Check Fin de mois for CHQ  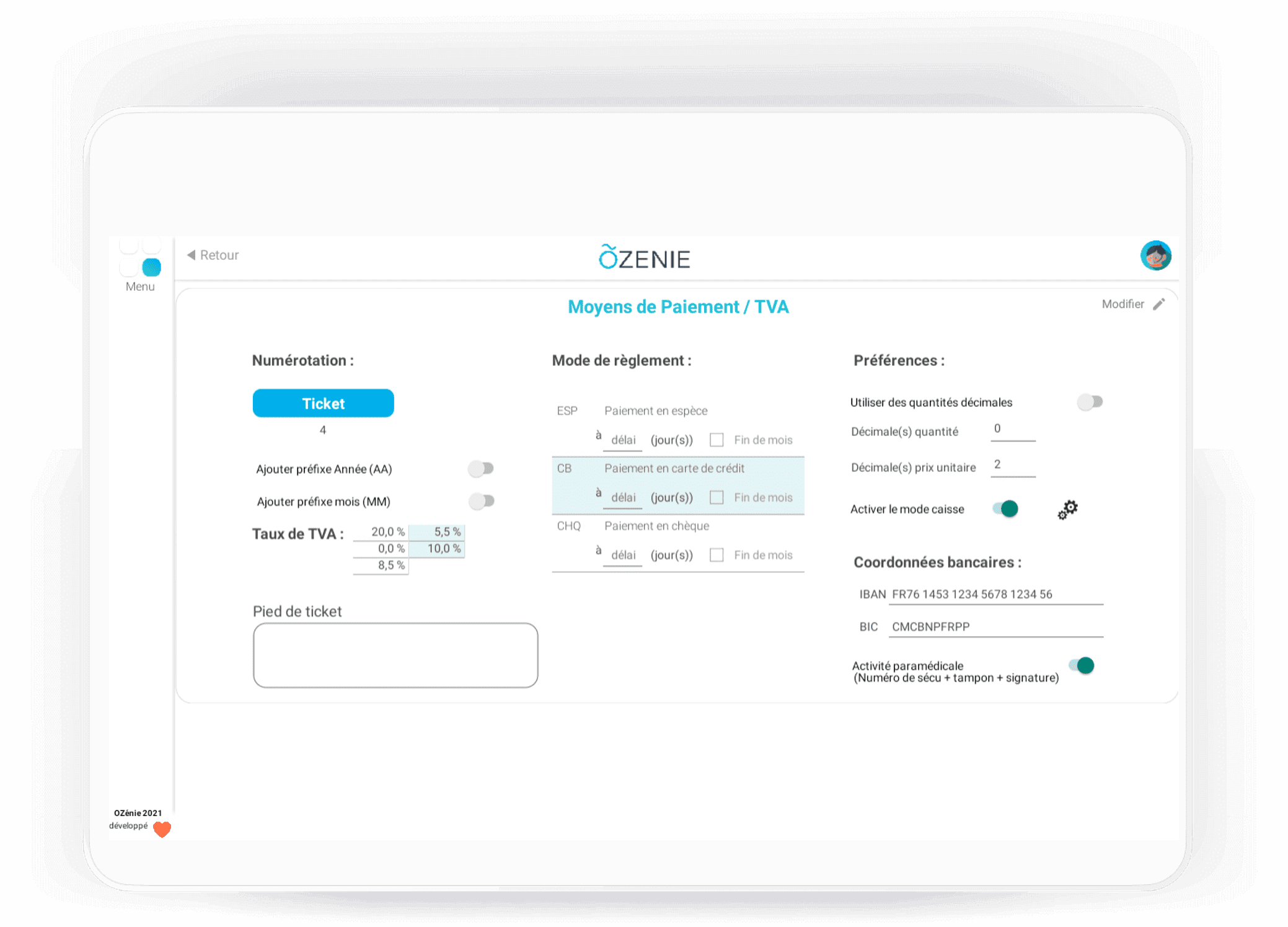717,555
